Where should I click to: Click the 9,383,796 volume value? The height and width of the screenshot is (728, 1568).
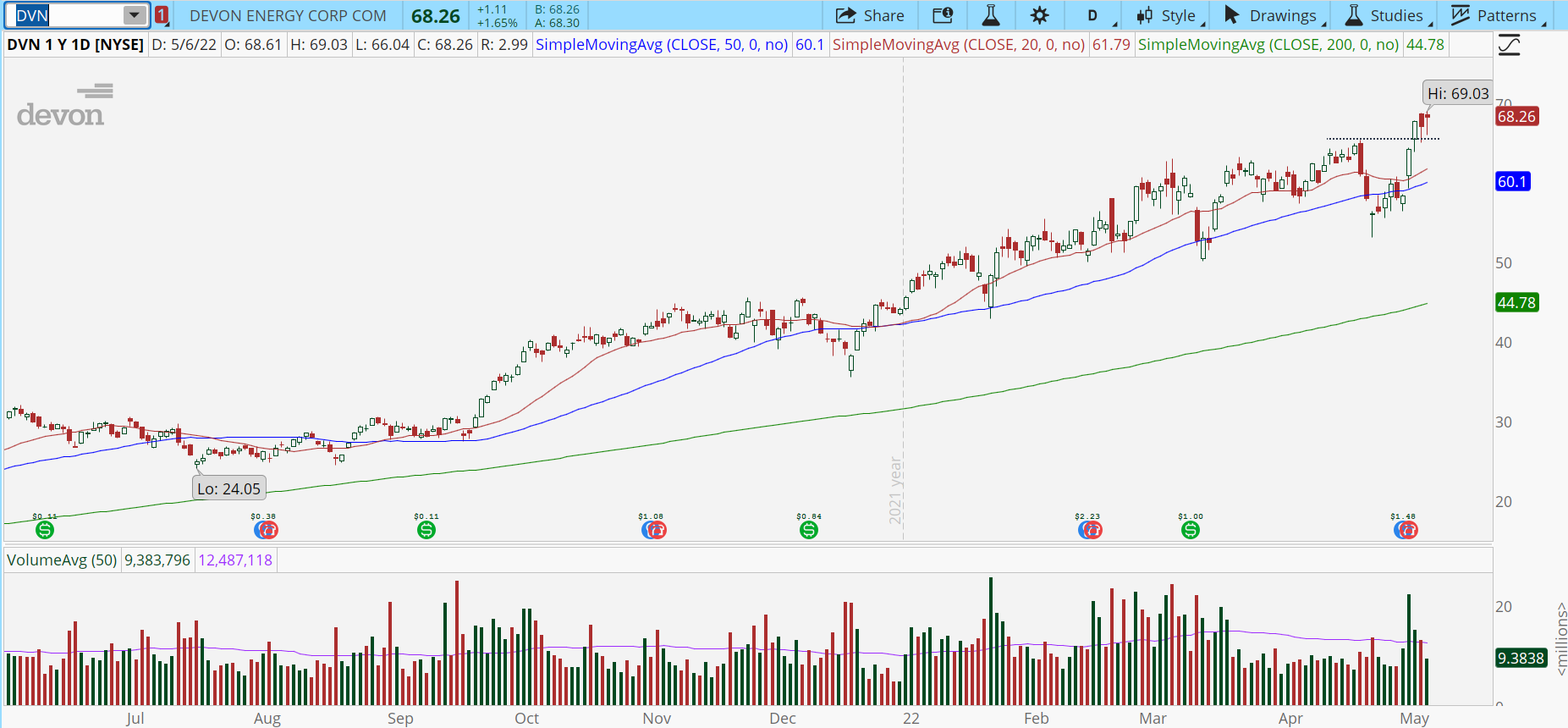coord(157,560)
